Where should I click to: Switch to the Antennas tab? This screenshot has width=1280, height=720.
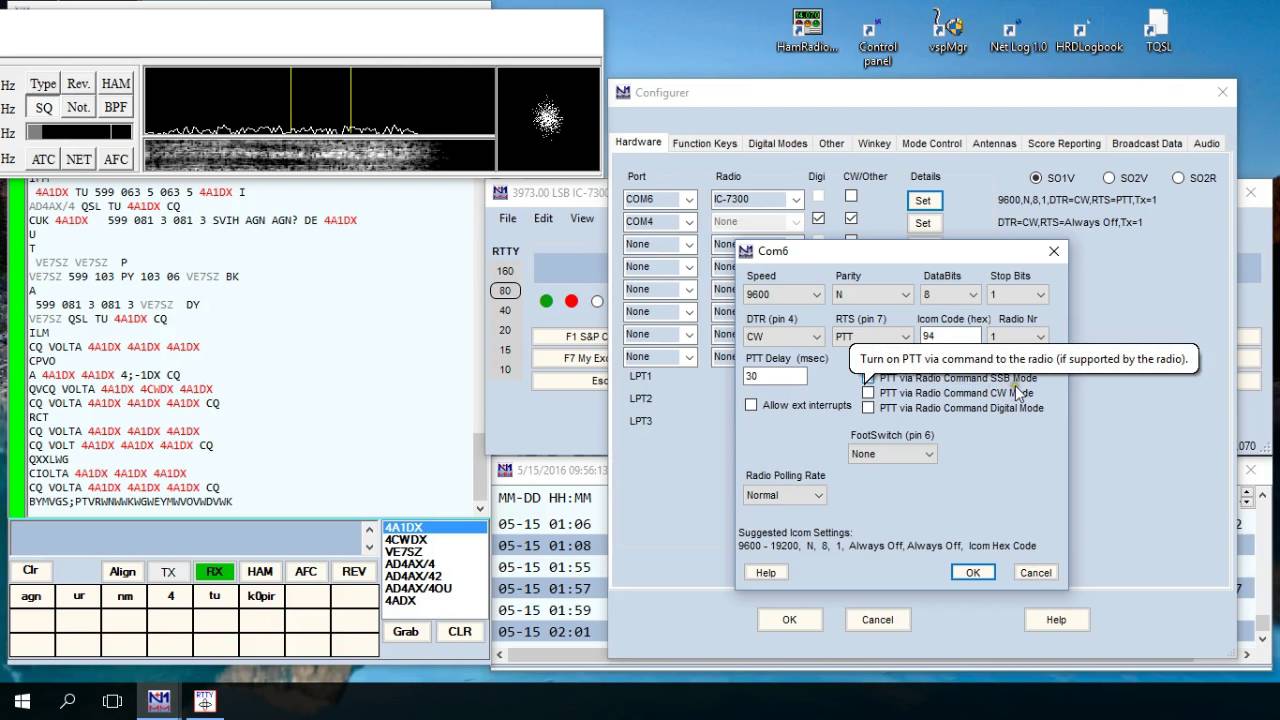(995, 144)
